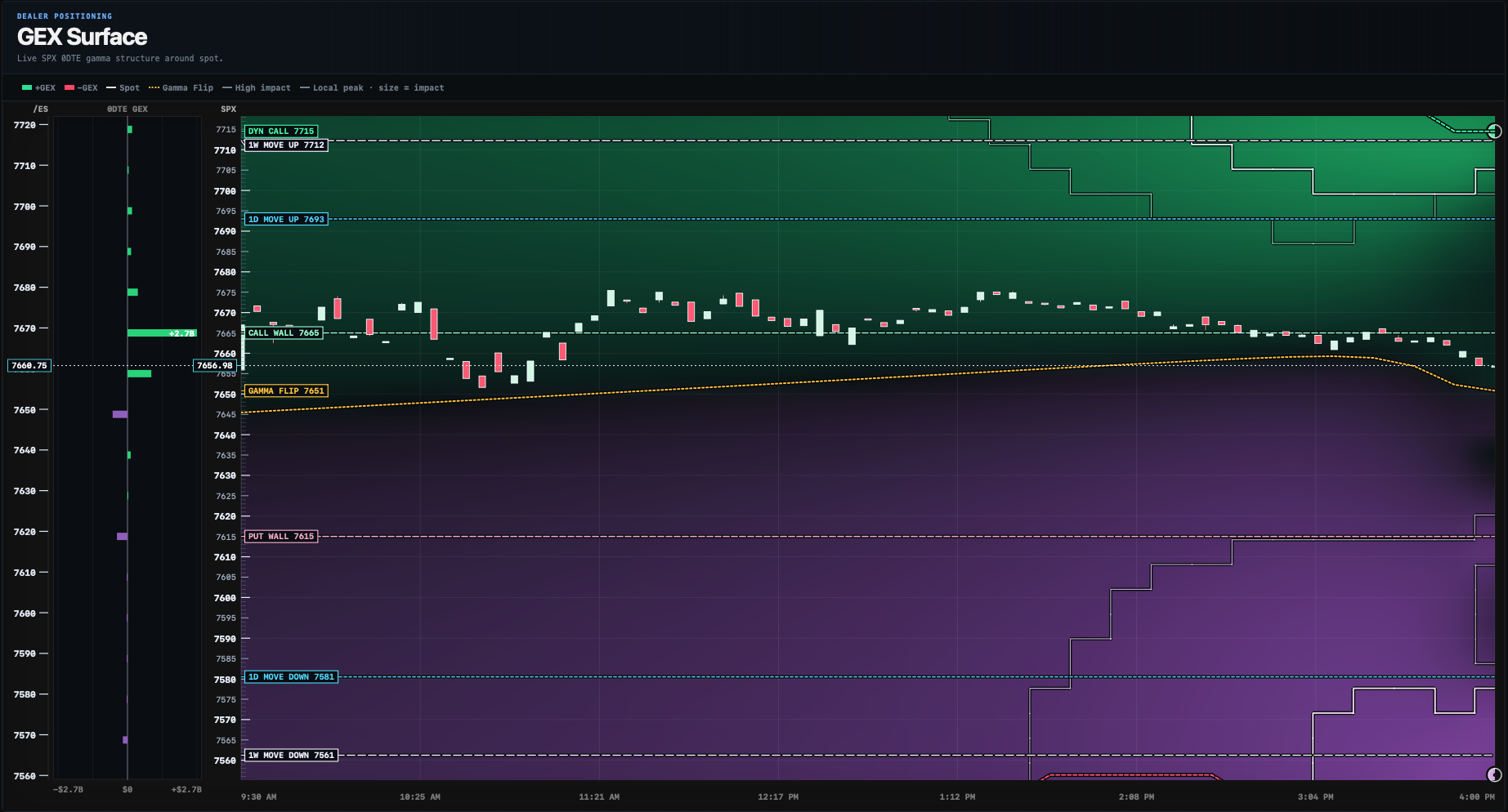Click the 7715 tick on SPX axis
Image resolution: width=1508 pixels, height=812 pixels.
tap(226, 129)
